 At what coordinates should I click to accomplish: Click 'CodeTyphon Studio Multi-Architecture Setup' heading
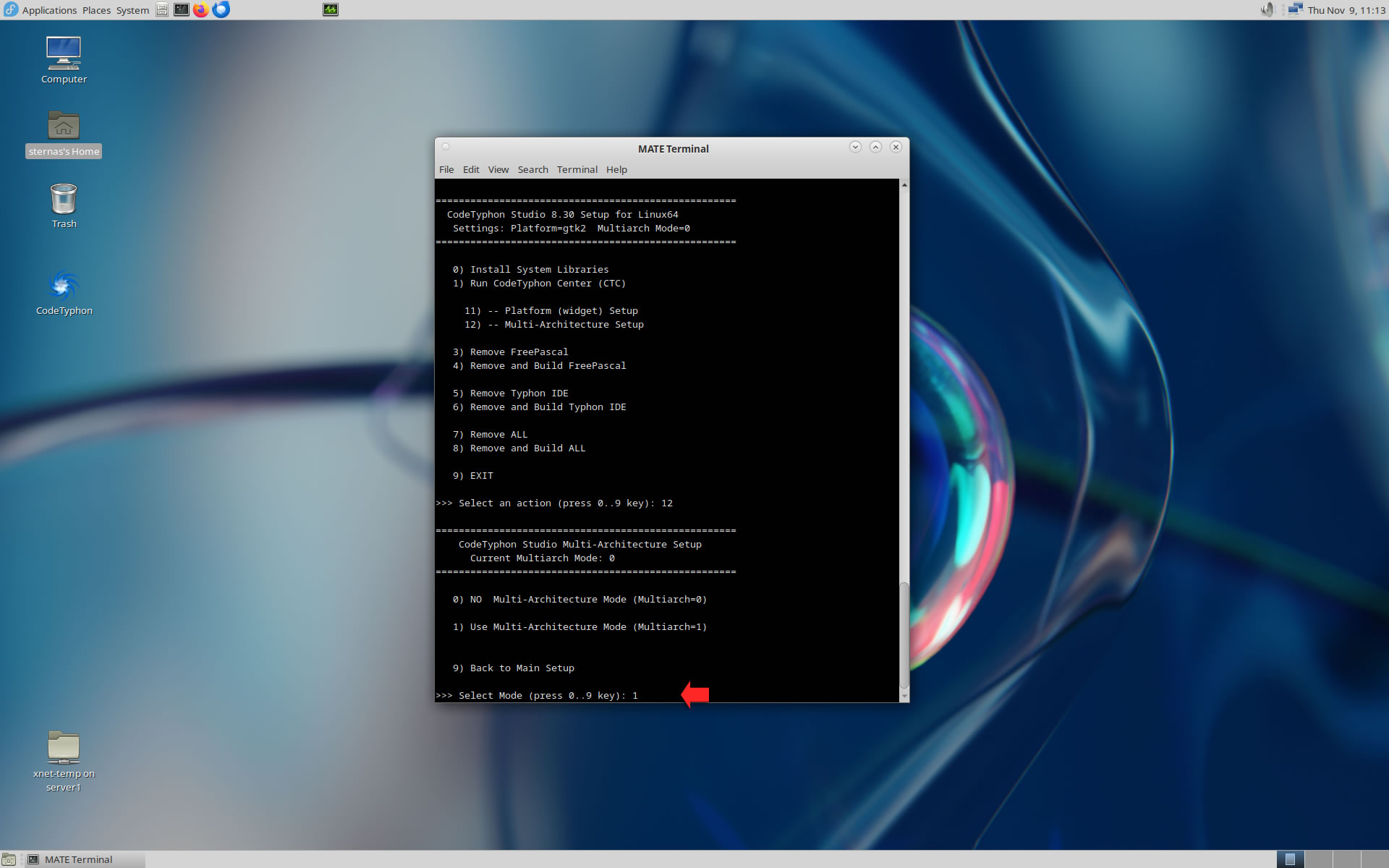[579, 544]
